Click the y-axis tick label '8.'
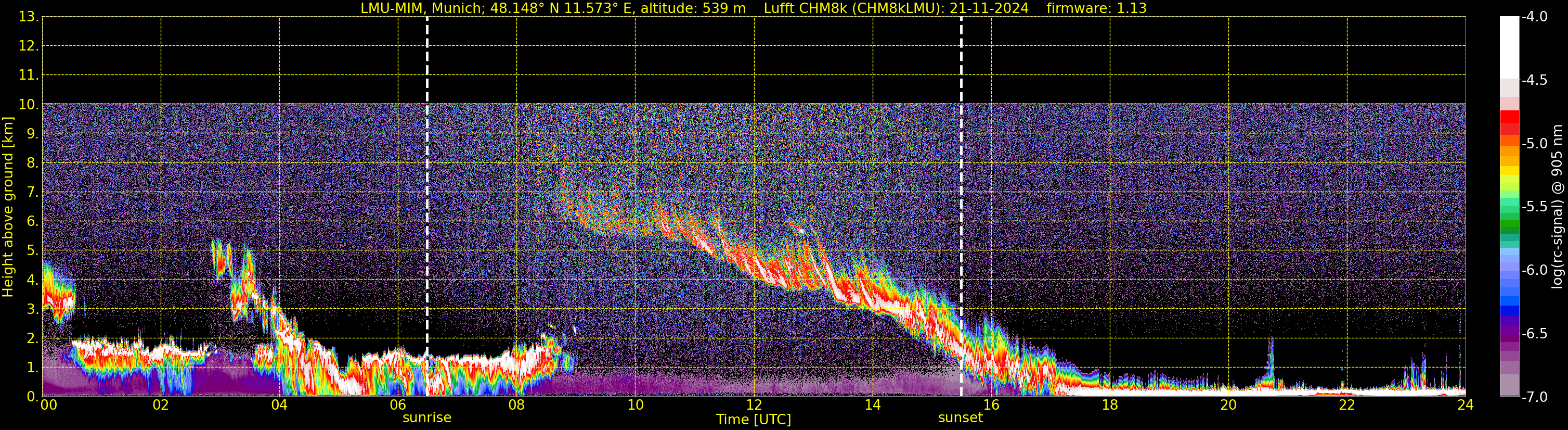 click(x=32, y=163)
